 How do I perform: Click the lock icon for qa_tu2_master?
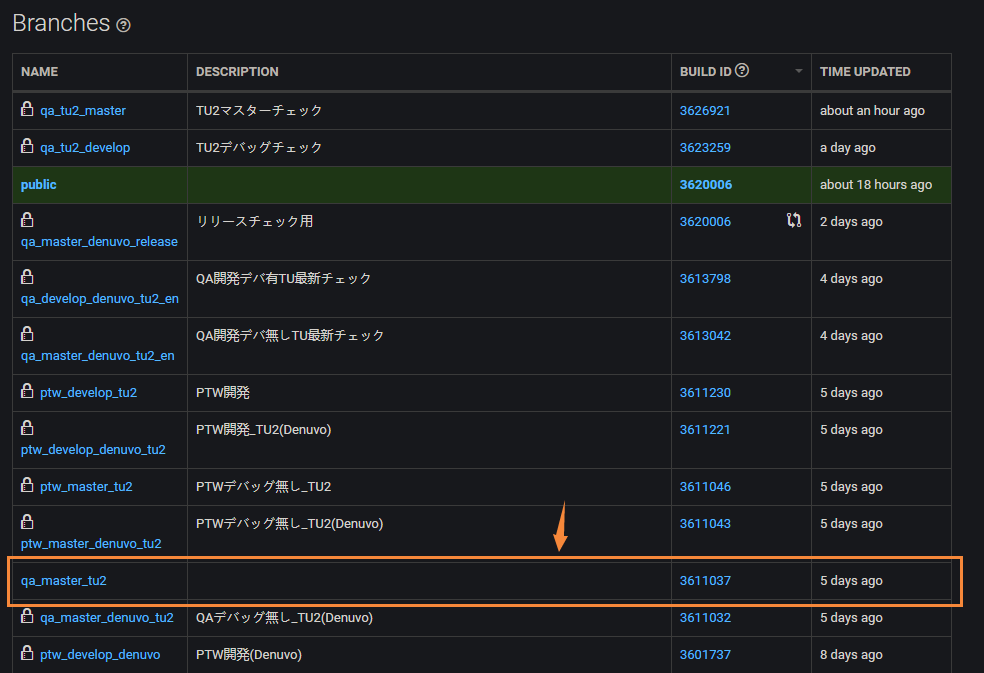27,109
